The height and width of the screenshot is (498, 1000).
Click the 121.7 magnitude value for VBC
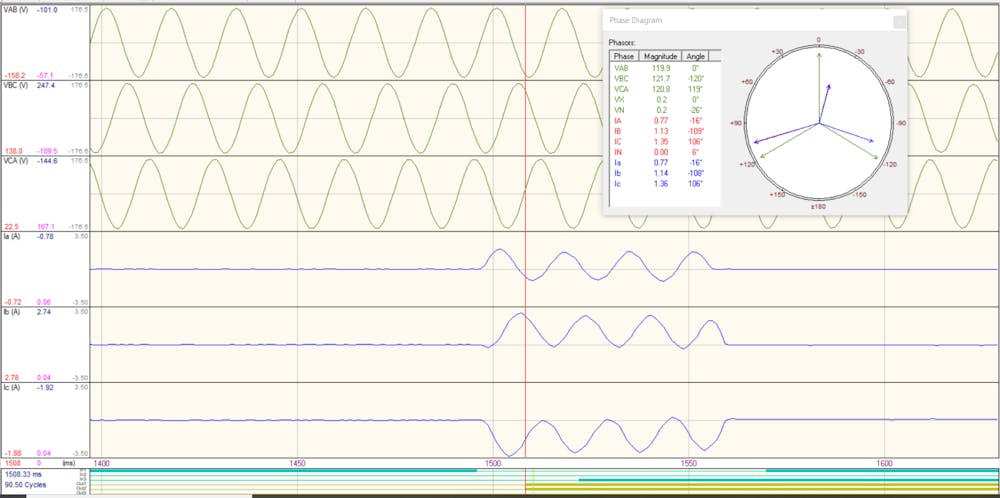click(x=661, y=78)
